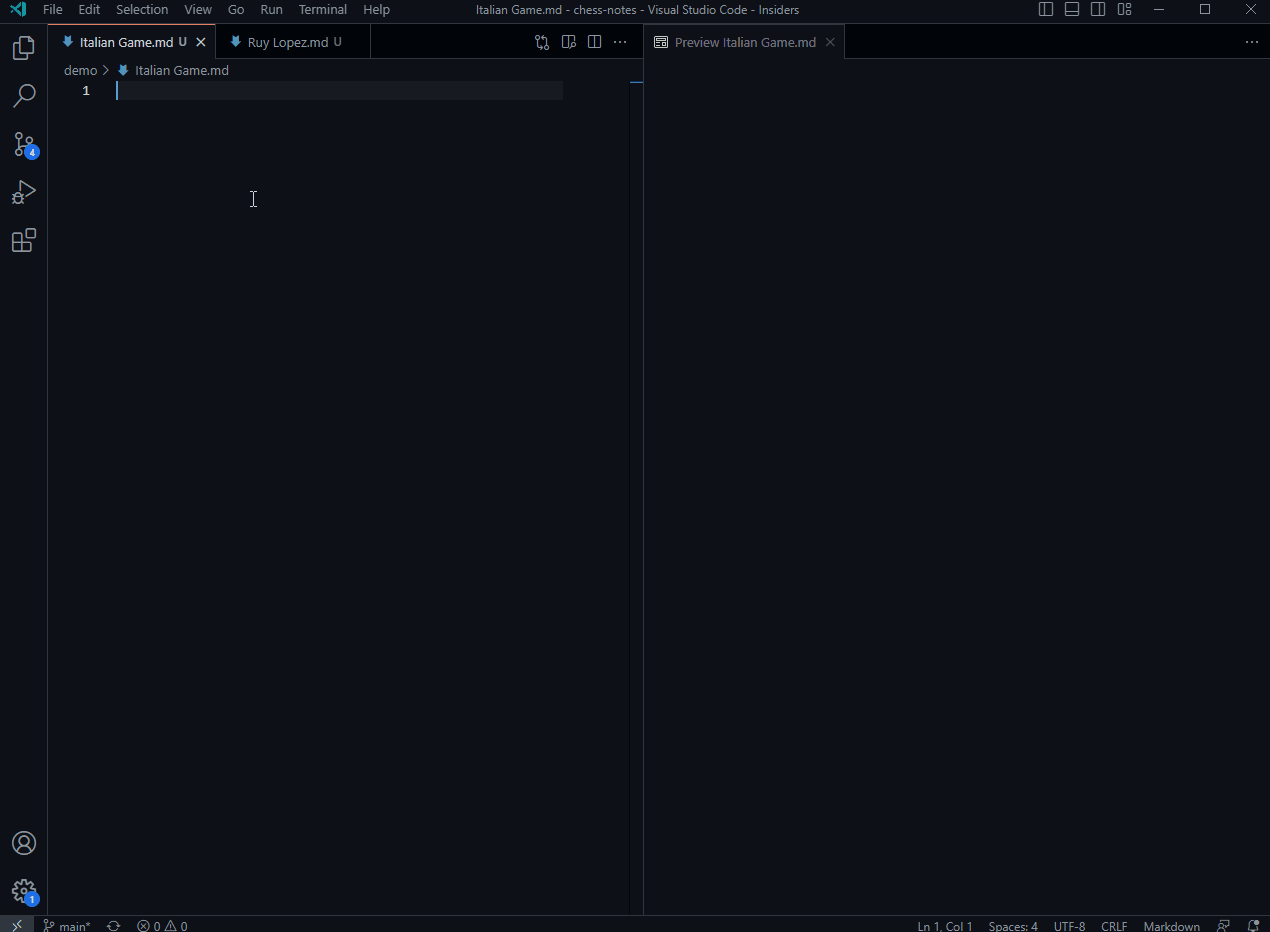Click the demo folder breadcrumb

coord(81,70)
